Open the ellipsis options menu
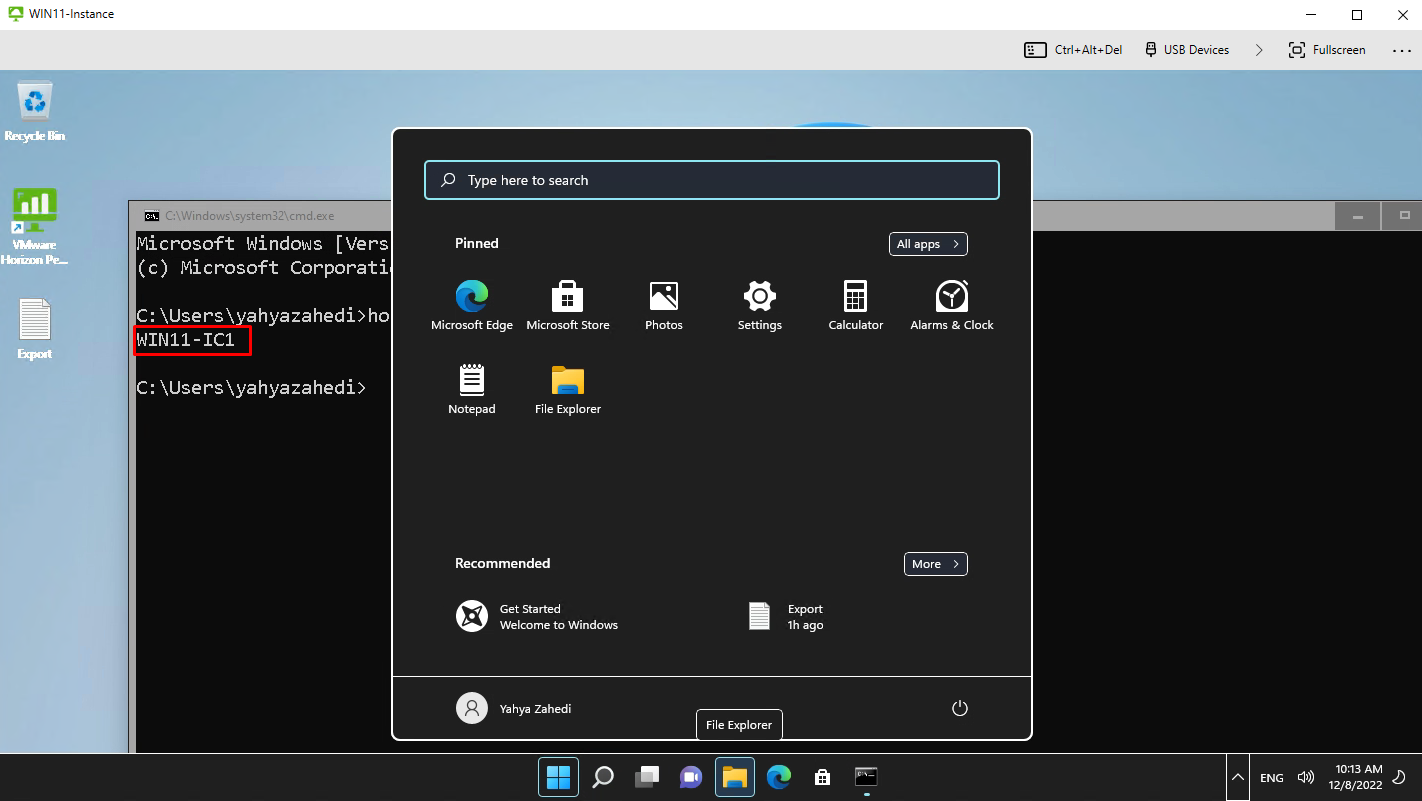Image resolution: width=1422 pixels, height=801 pixels. pos(1401,49)
